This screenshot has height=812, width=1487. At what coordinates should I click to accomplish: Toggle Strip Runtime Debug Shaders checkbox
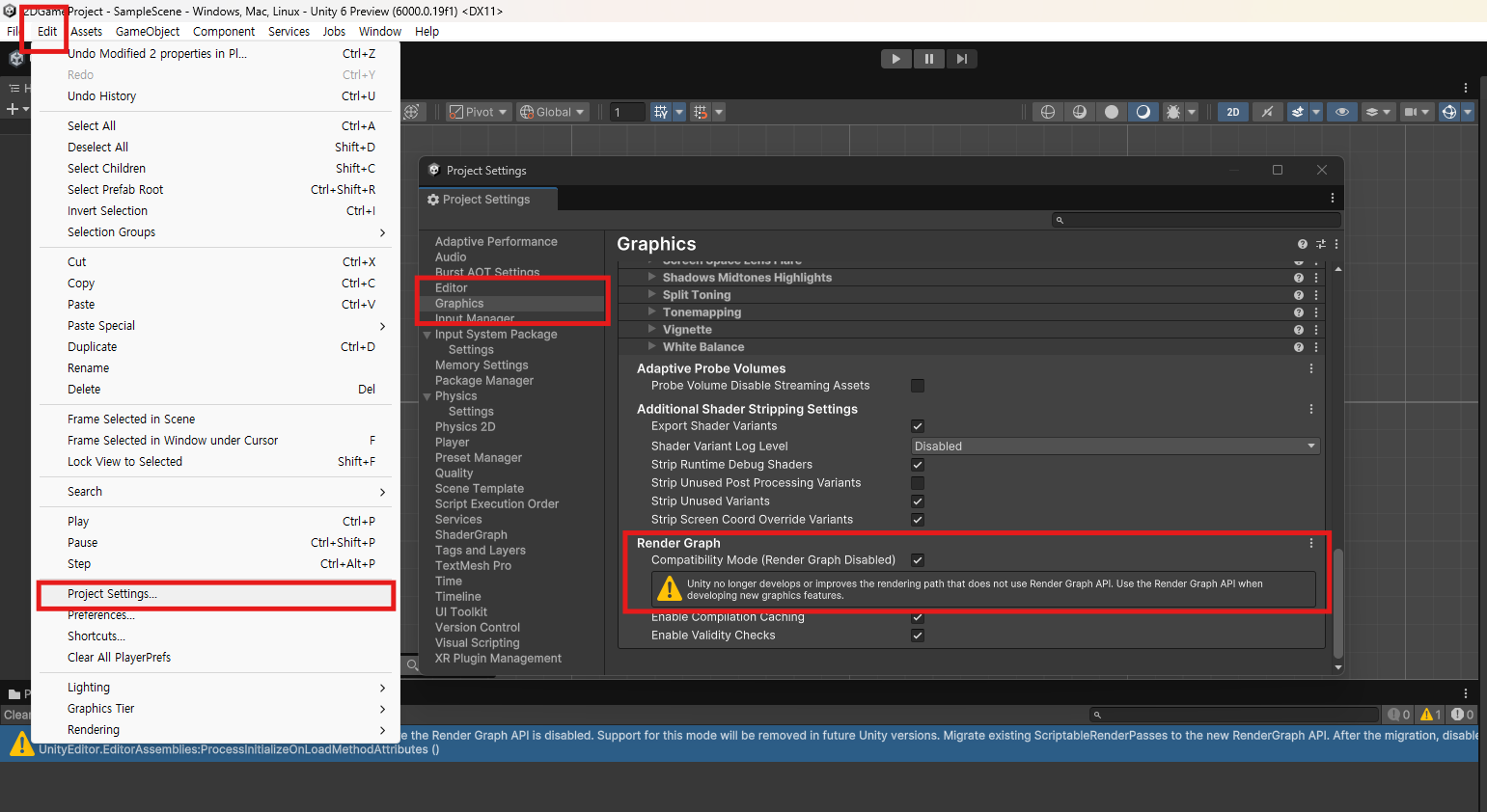tap(918, 465)
